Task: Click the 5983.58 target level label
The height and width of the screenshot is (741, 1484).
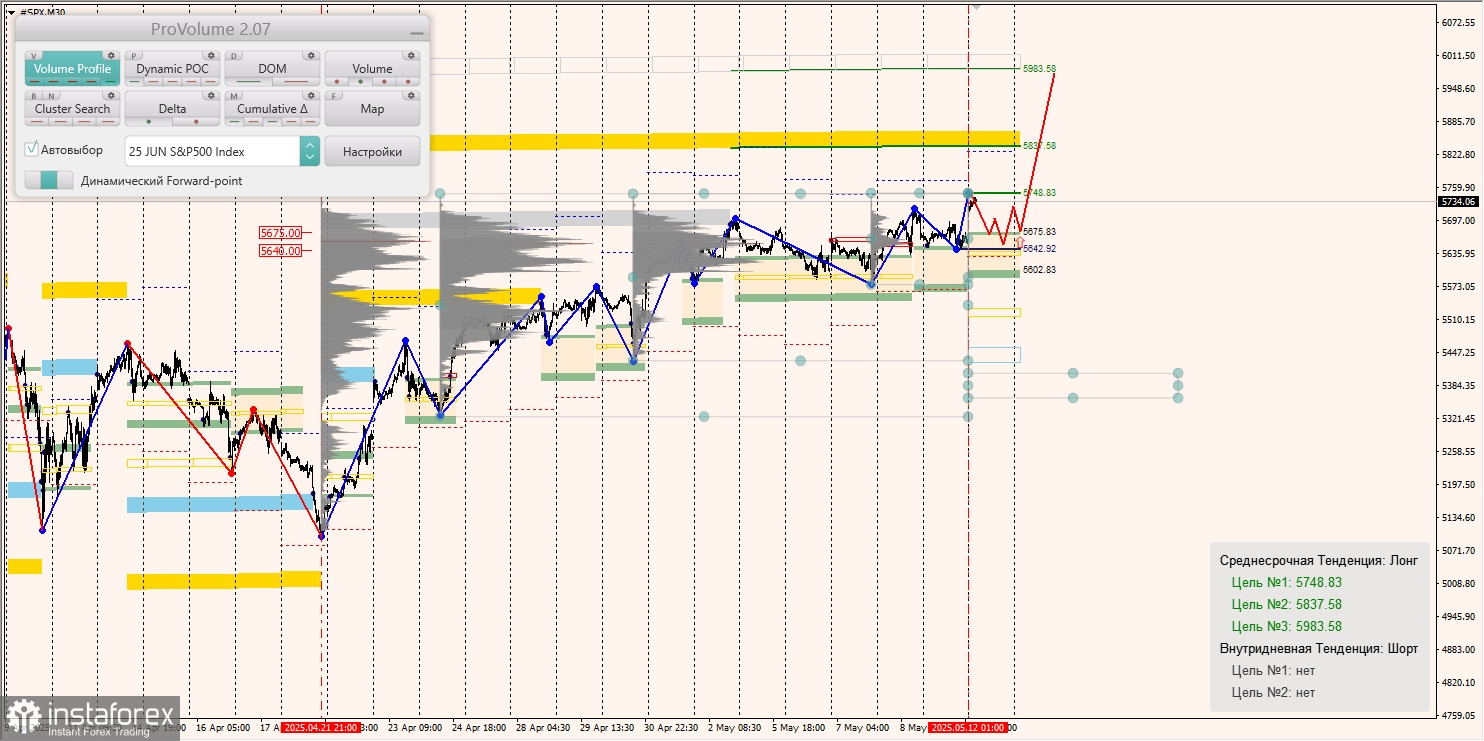Action: point(1040,69)
